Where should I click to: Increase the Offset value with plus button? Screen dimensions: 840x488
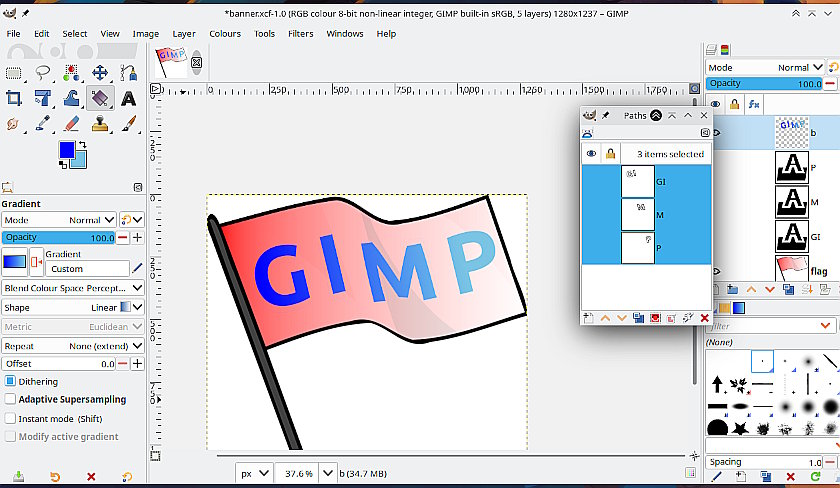coord(137,364)
